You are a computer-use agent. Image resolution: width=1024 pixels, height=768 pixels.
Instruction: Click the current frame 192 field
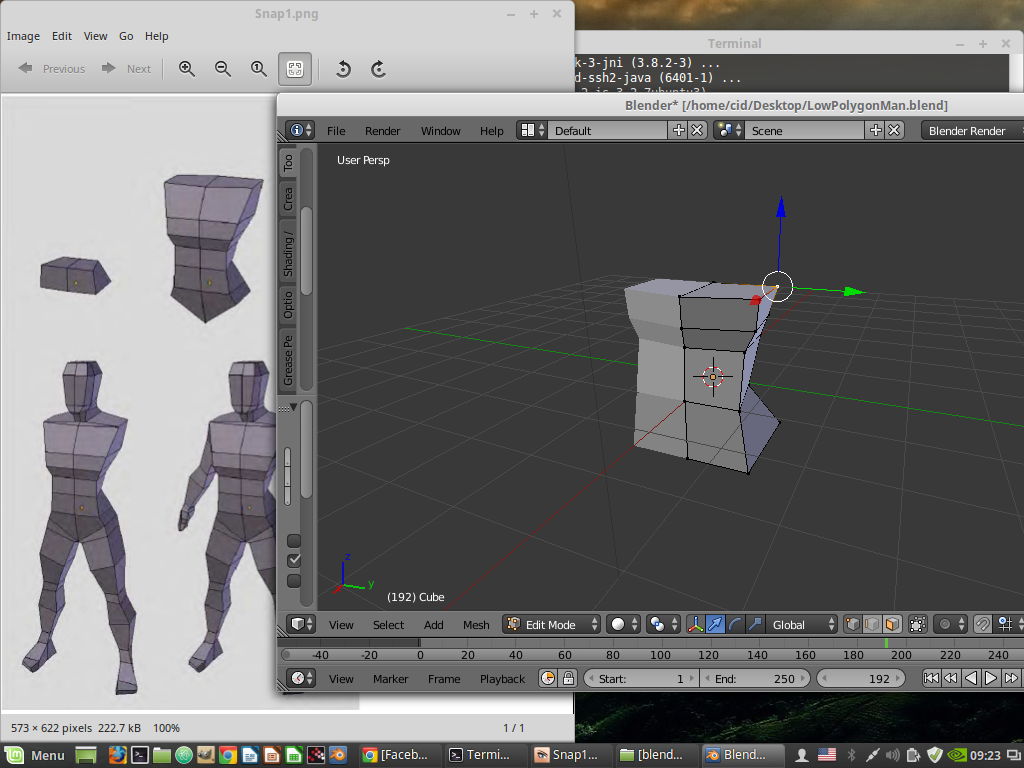tap(861, 679)
